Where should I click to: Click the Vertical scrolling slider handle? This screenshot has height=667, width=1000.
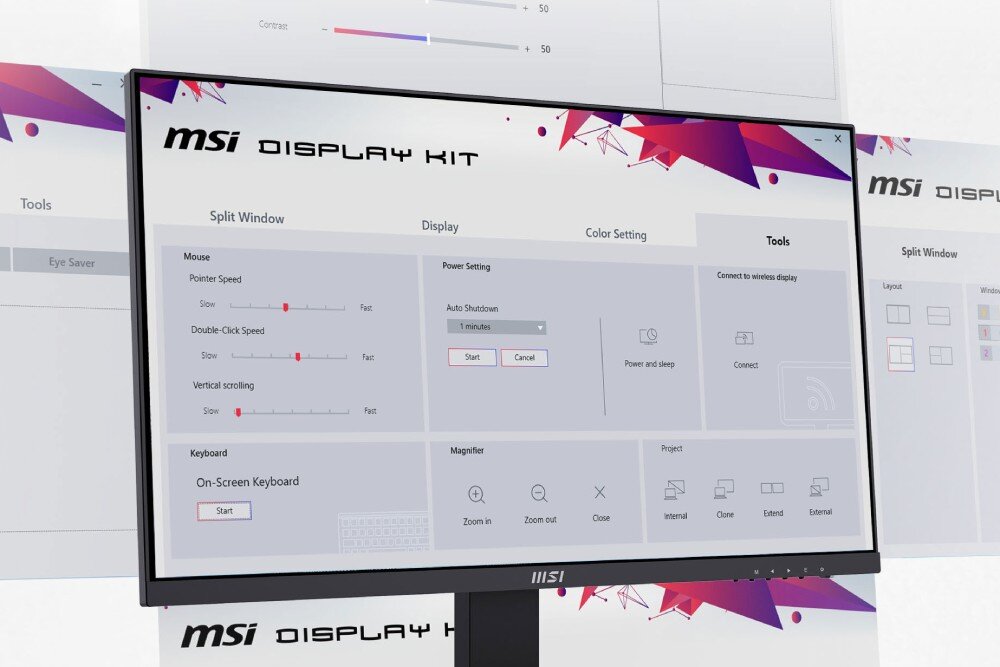(237, 409)
